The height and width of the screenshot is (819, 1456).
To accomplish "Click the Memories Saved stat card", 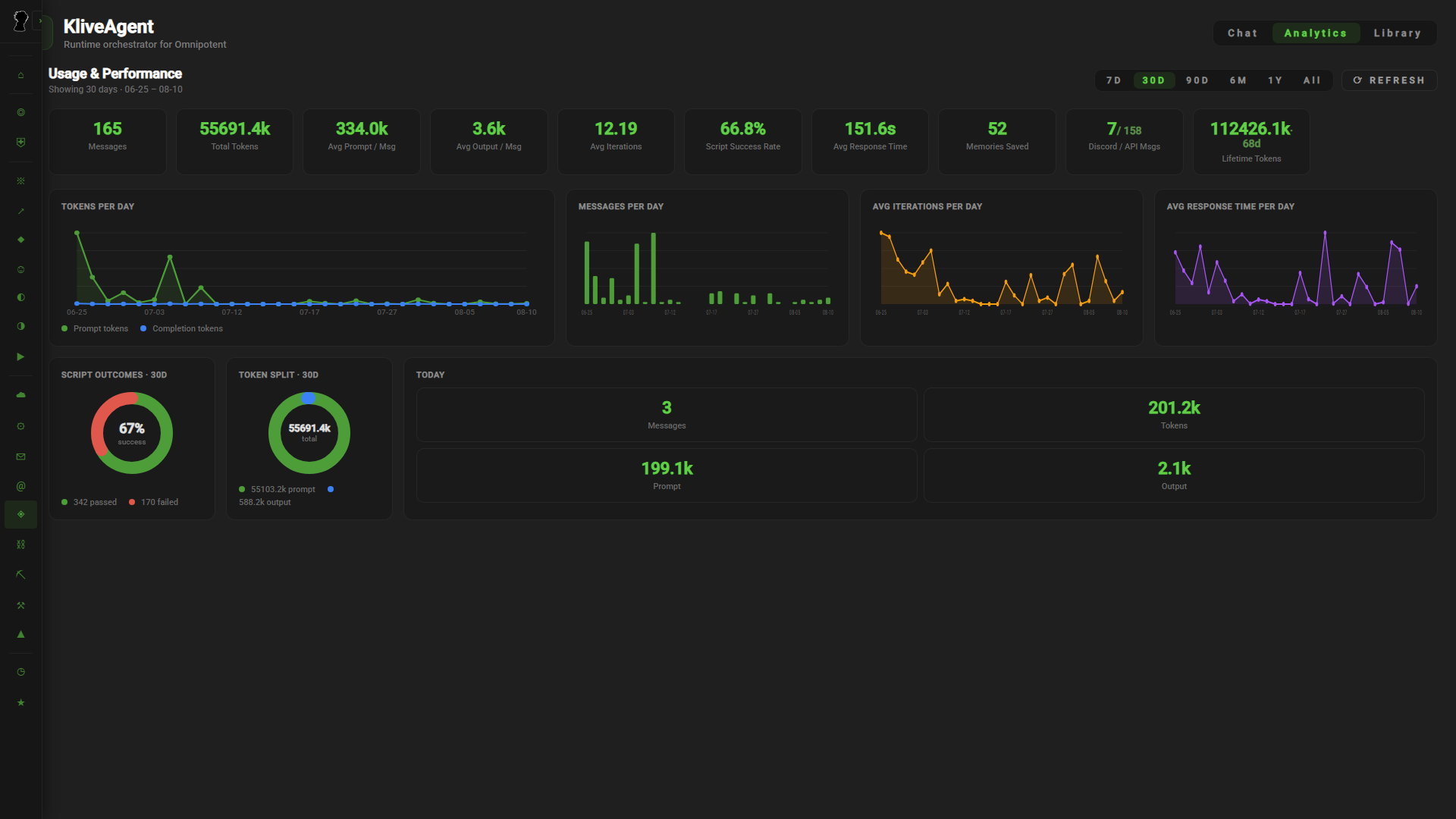I will coord(997,142).
